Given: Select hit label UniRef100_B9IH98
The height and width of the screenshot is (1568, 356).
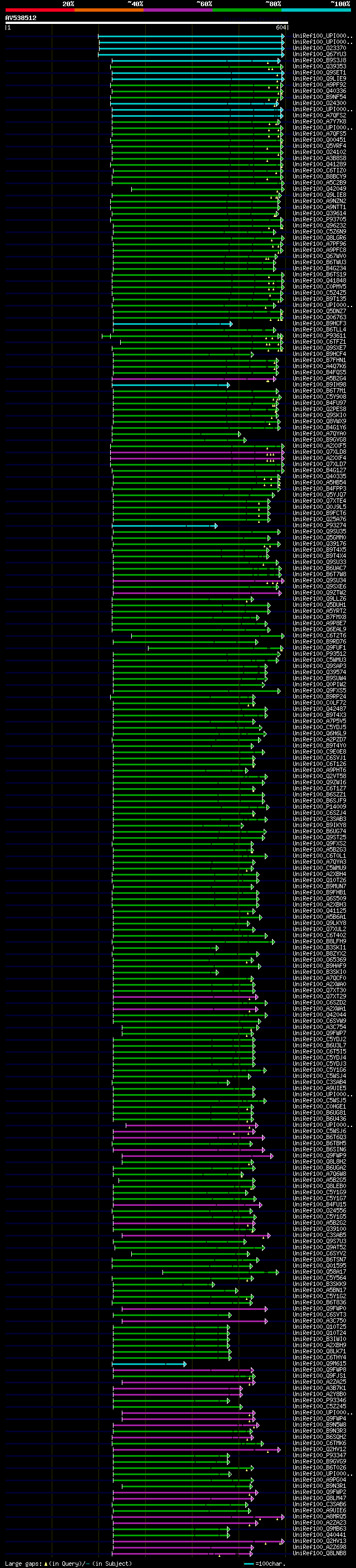Looking at the screenshot, I should point(319,385).
